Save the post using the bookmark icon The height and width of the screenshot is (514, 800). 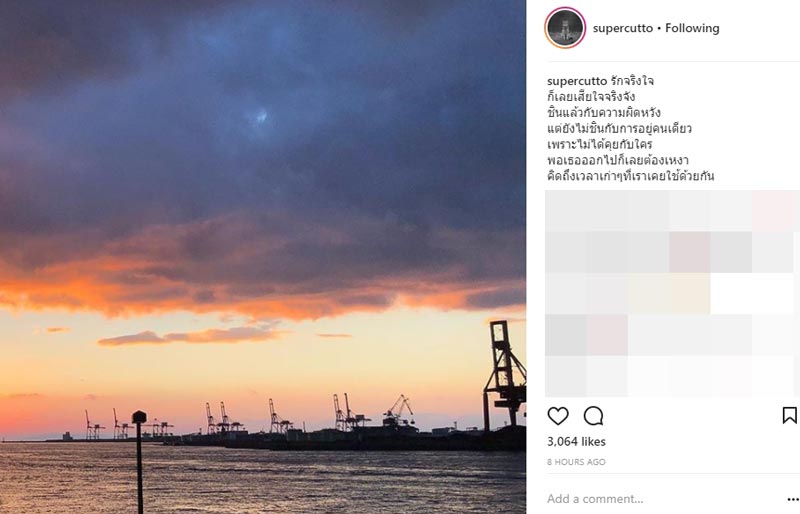[789, 415]
